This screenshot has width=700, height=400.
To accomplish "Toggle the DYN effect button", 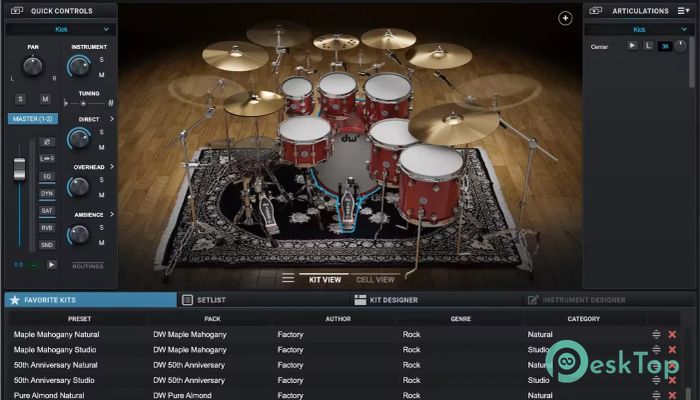I will [x=47, y=193].
